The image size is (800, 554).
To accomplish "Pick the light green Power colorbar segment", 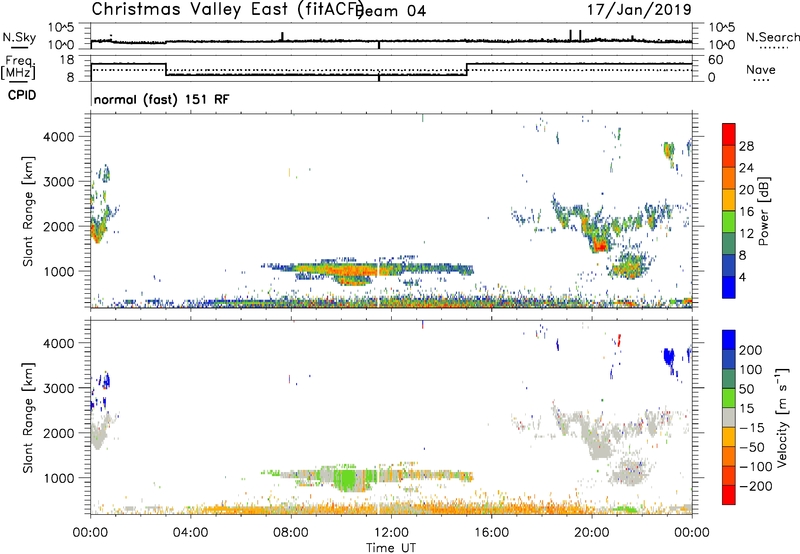I will (729, 221).
